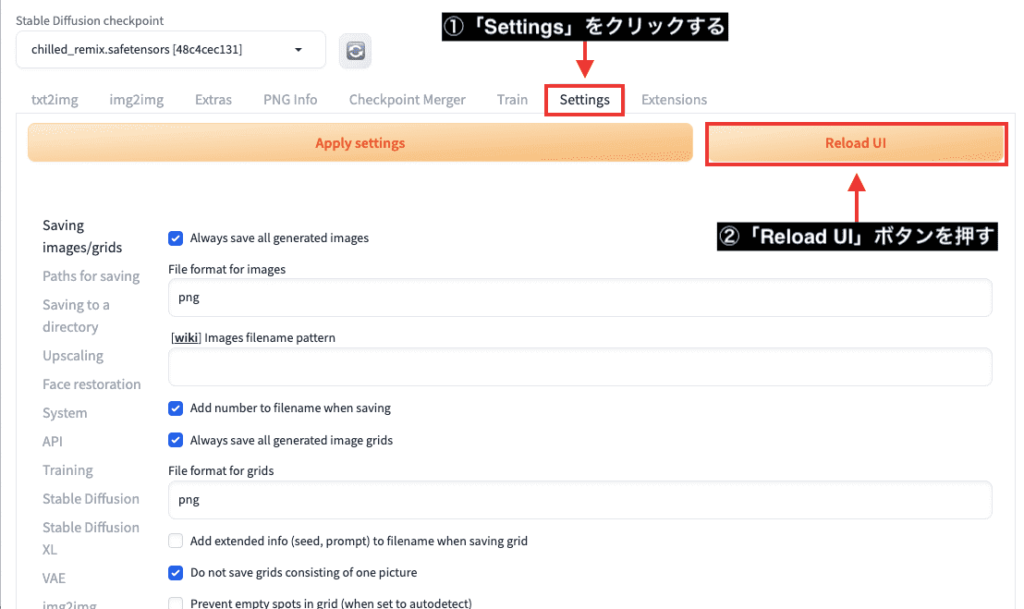
Task: Enable Add extended info to filename checkbox
Action: coord(176,540)
